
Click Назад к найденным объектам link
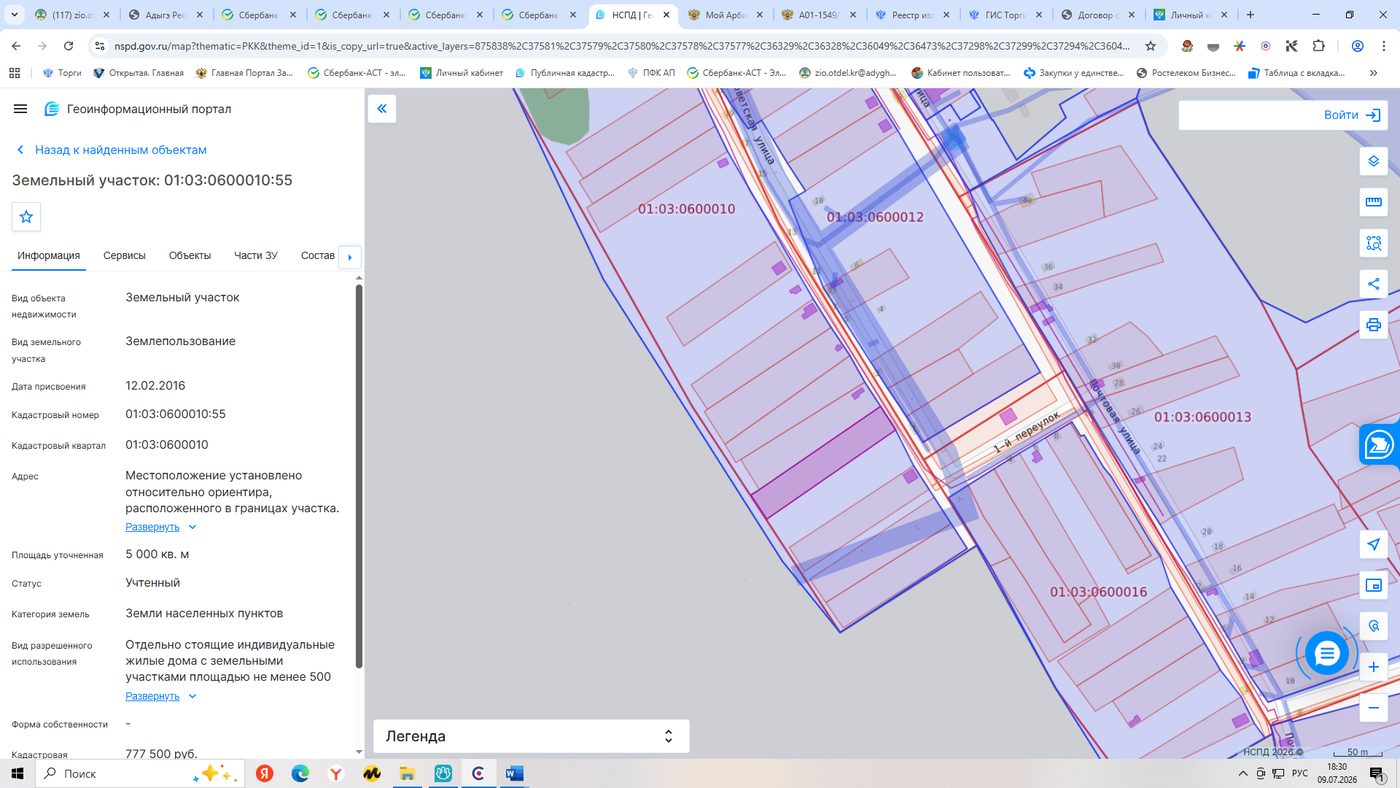(x=112, y=150)
